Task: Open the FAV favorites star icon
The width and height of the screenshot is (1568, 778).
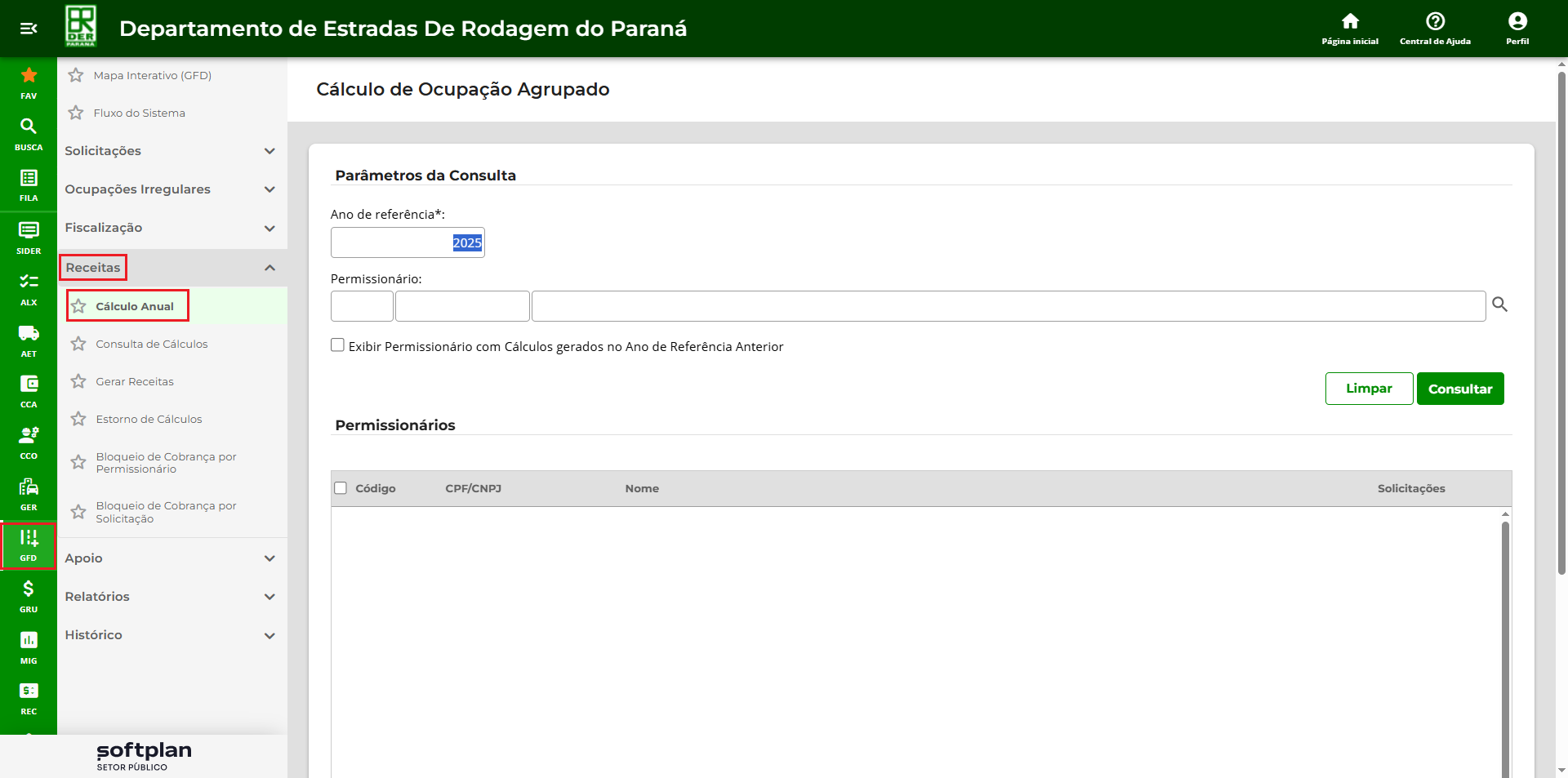Action: click(x=29, y=76)
